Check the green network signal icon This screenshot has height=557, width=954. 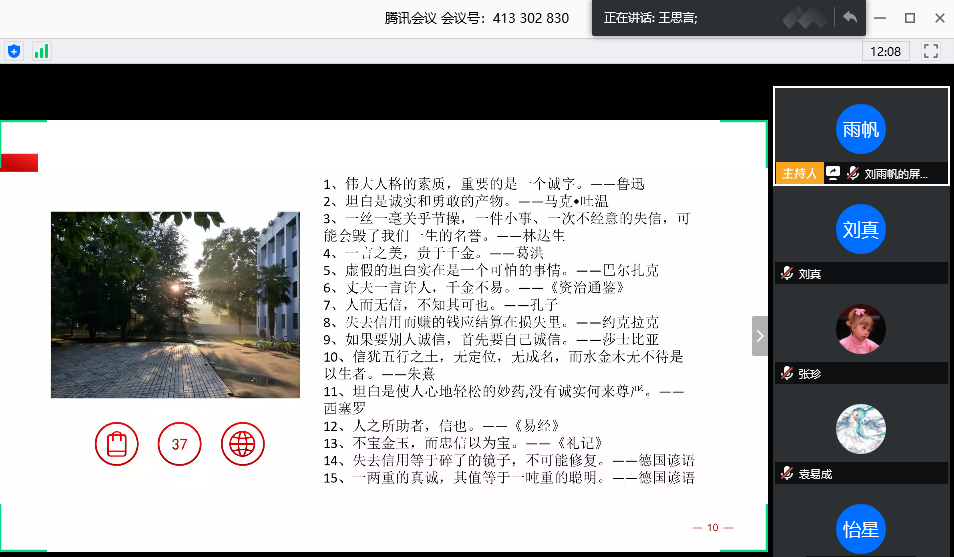(x=41, y=50)
